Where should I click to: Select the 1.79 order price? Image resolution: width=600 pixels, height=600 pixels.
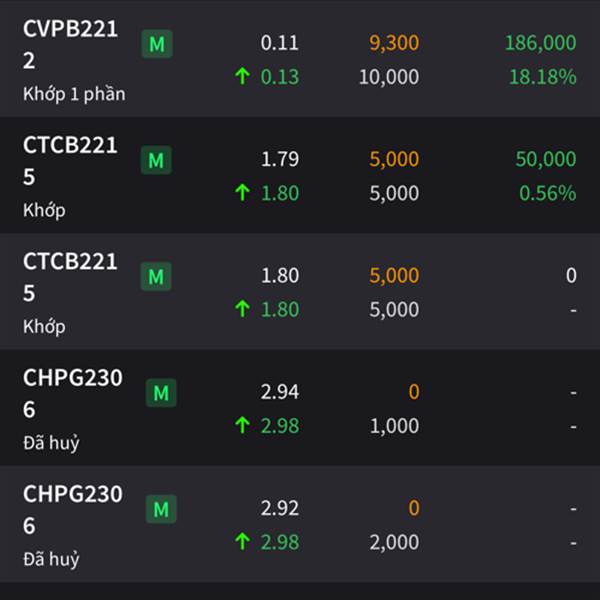(280, 159)
